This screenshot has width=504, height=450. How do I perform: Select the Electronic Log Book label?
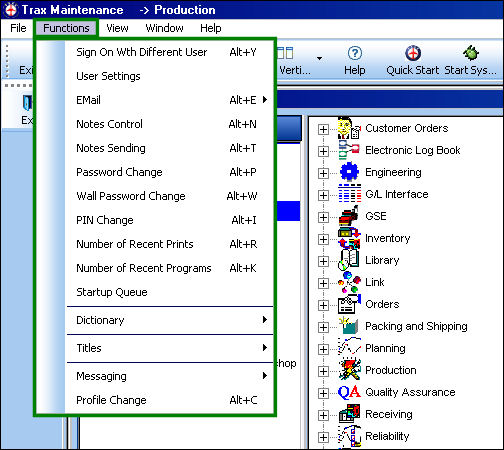[413, 150]
